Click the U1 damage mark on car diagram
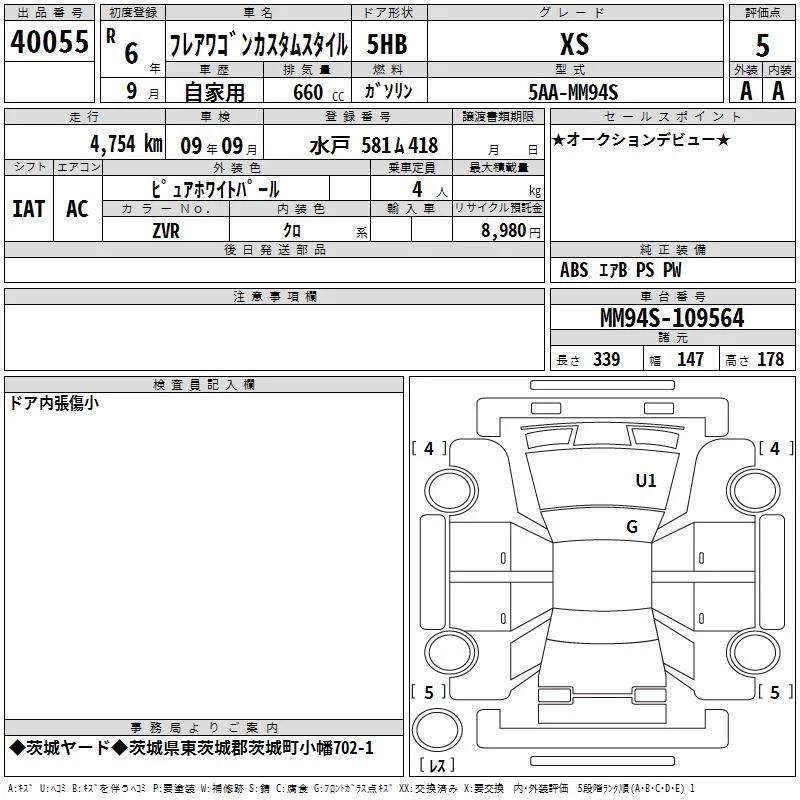Screen dimensions: 800x800 646,481
